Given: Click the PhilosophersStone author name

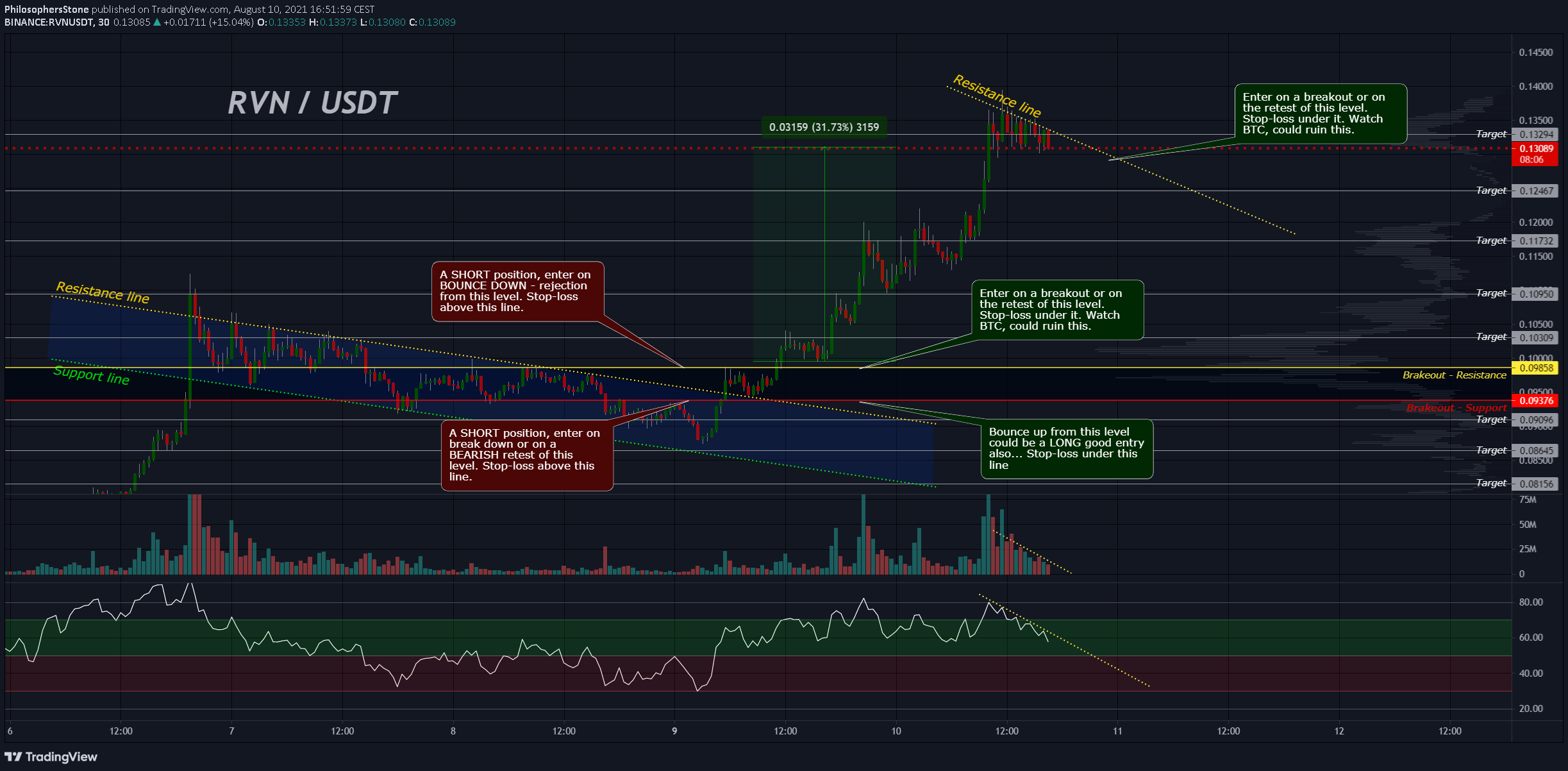Looking at the screenshot, I should pos(47,10).
